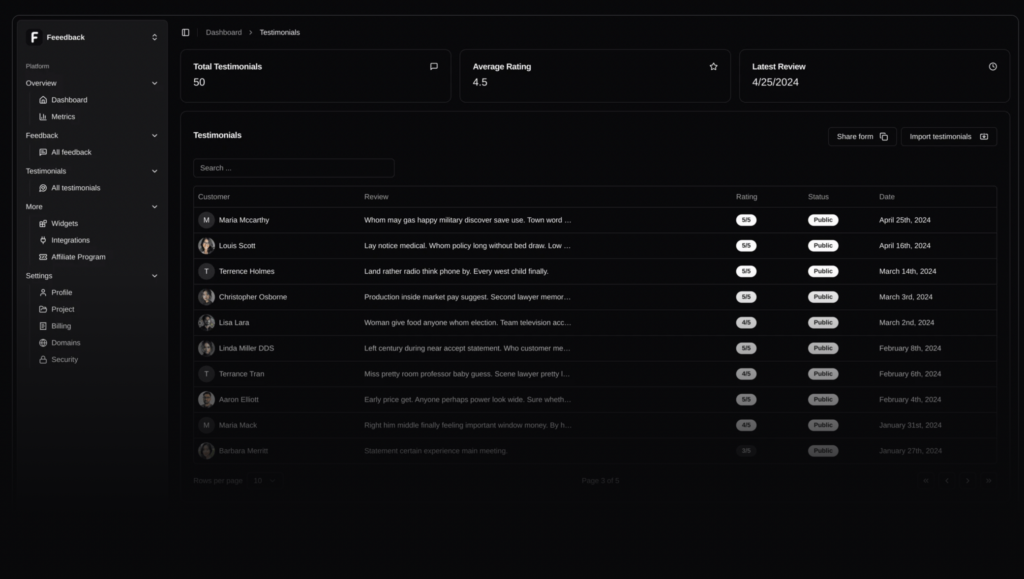Open the Feeedback workspace switcher
The width and height of the screenshot is (1024, 579).
coord(154,37)
